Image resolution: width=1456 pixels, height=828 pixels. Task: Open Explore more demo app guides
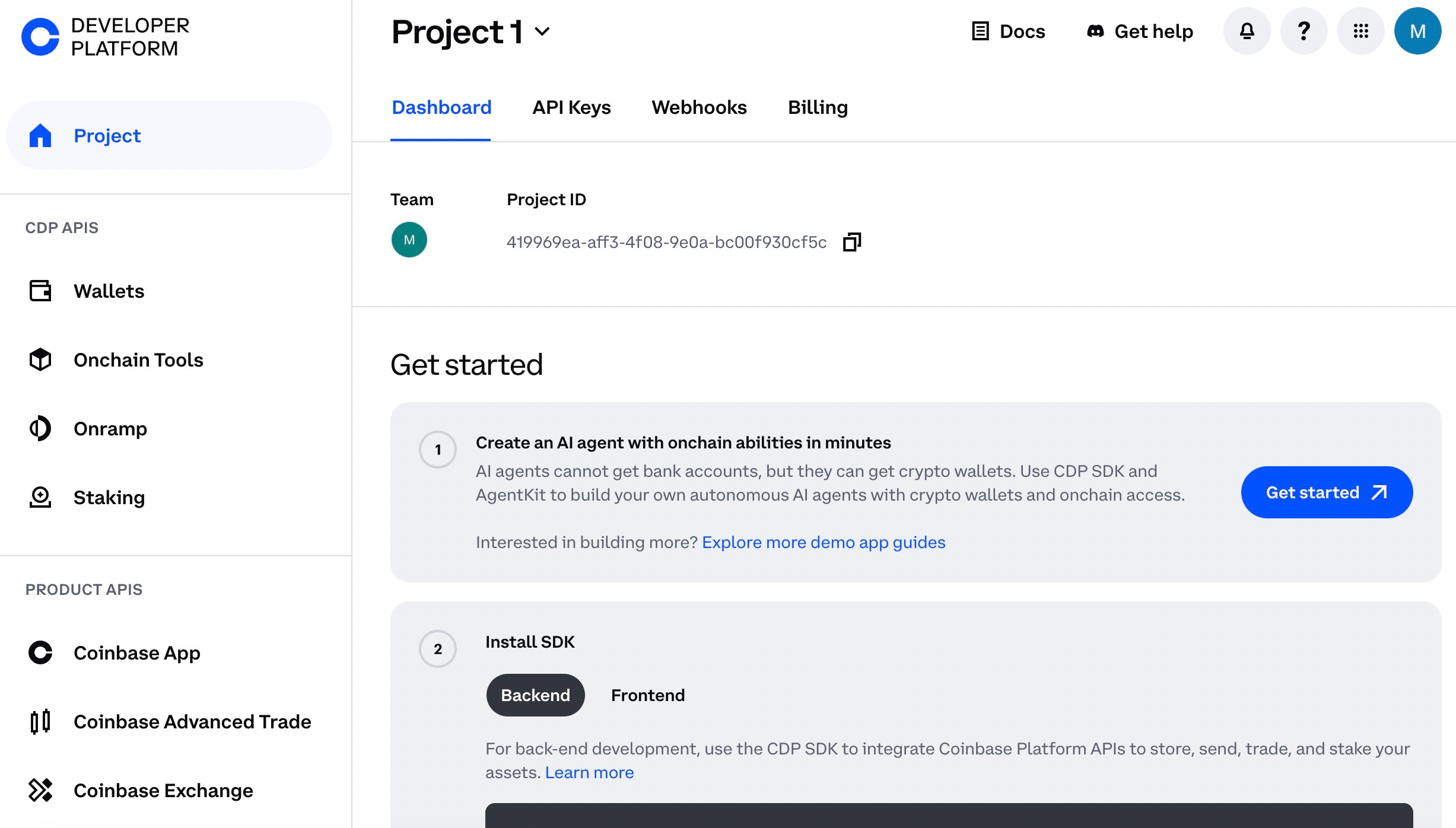(x=824, y=542)
